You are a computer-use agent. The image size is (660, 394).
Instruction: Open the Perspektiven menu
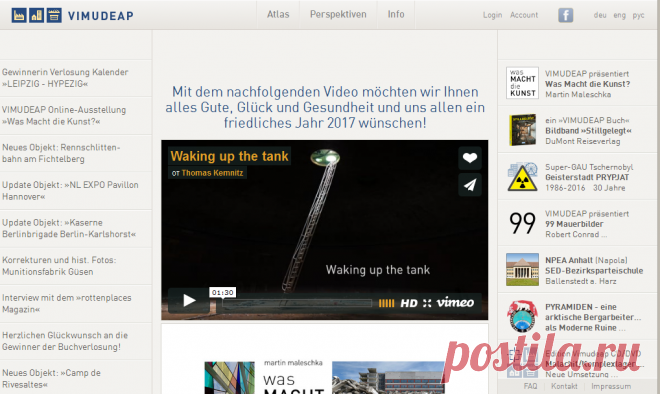(338, 14)
